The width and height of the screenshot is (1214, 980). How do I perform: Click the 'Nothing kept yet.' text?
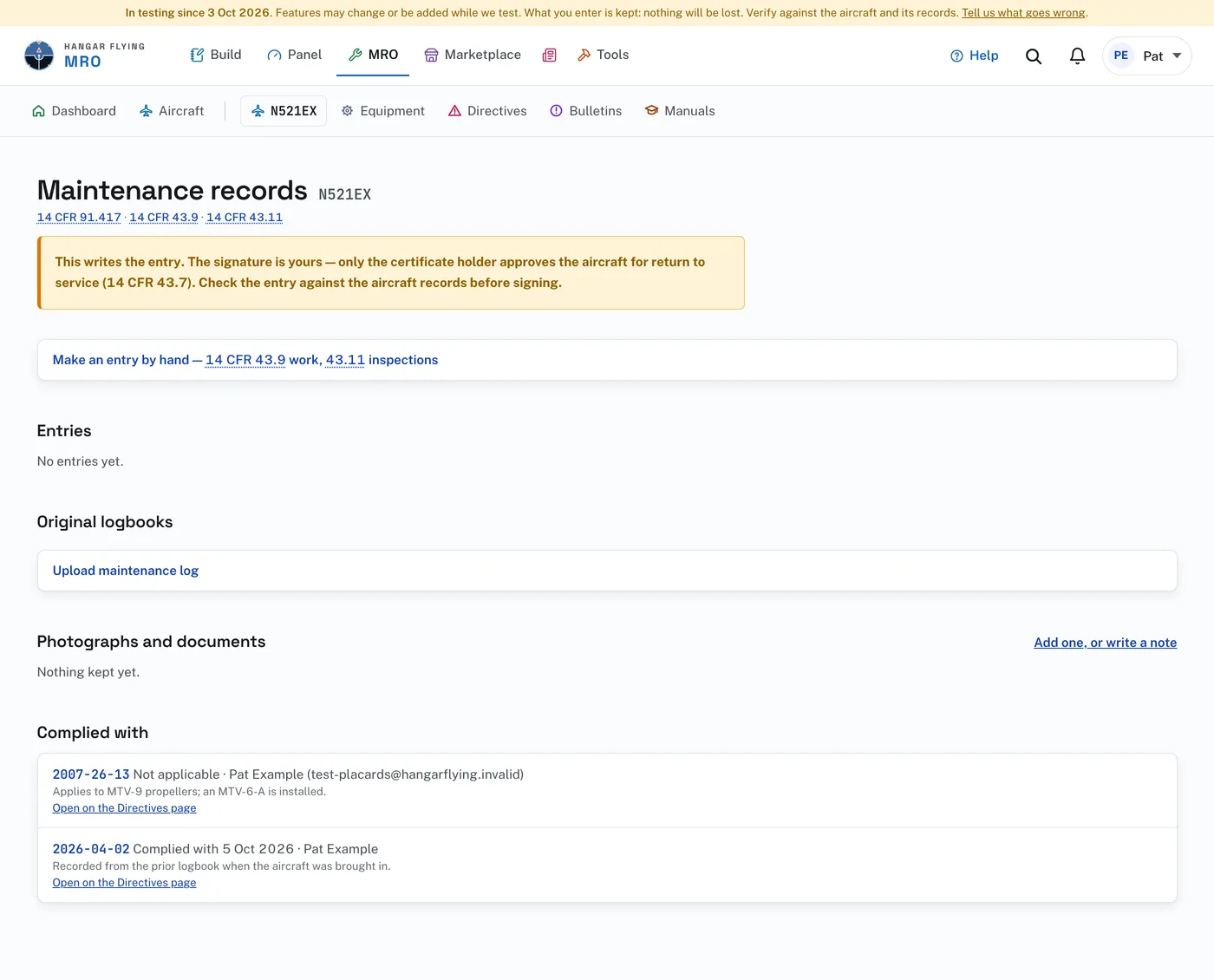click(88, 672)
